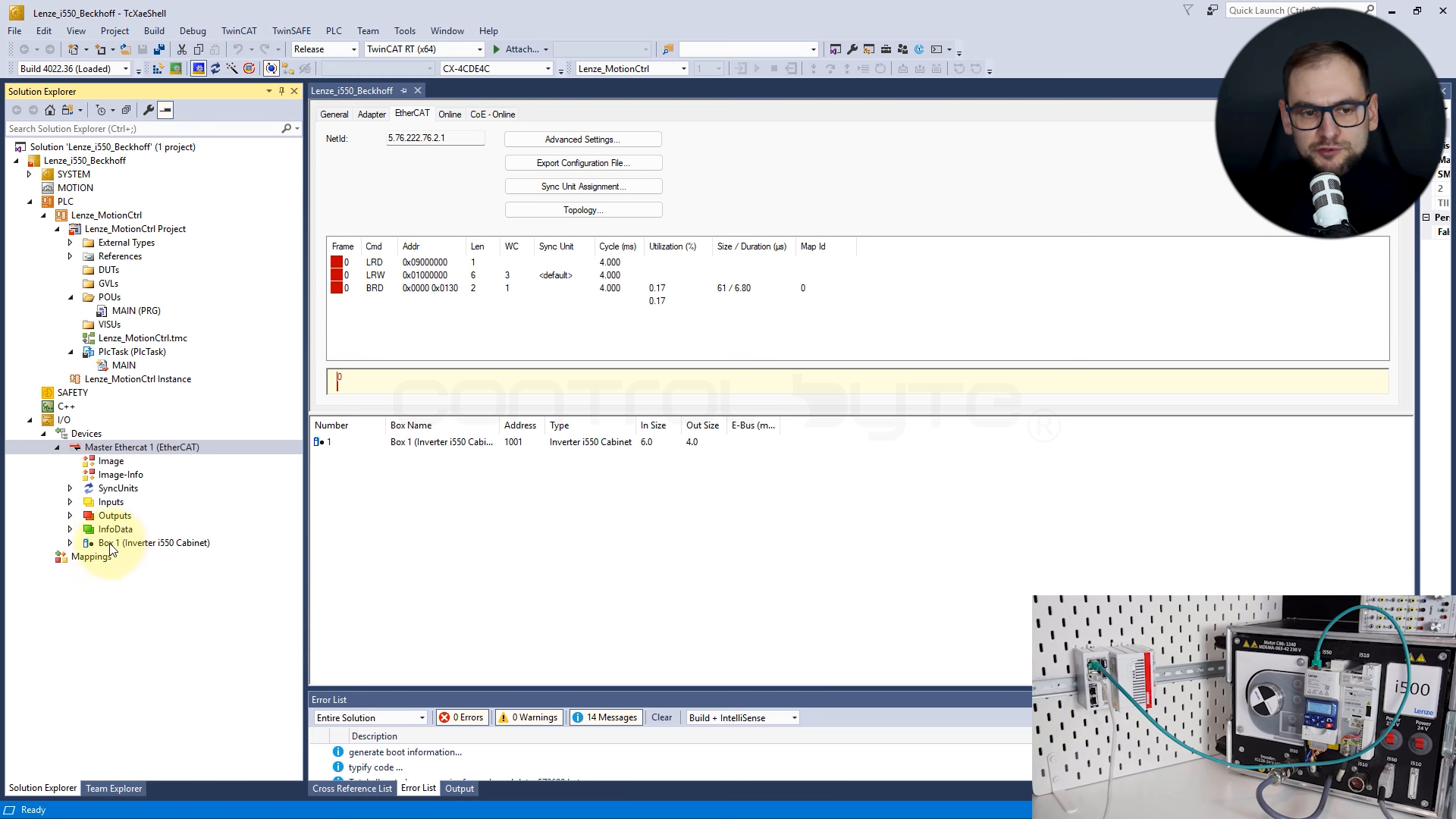This screenshot has height=819, width=1456.
Task: Click the Copy toolbar icon
Action: pyautogui.click(x=199, y=49)
